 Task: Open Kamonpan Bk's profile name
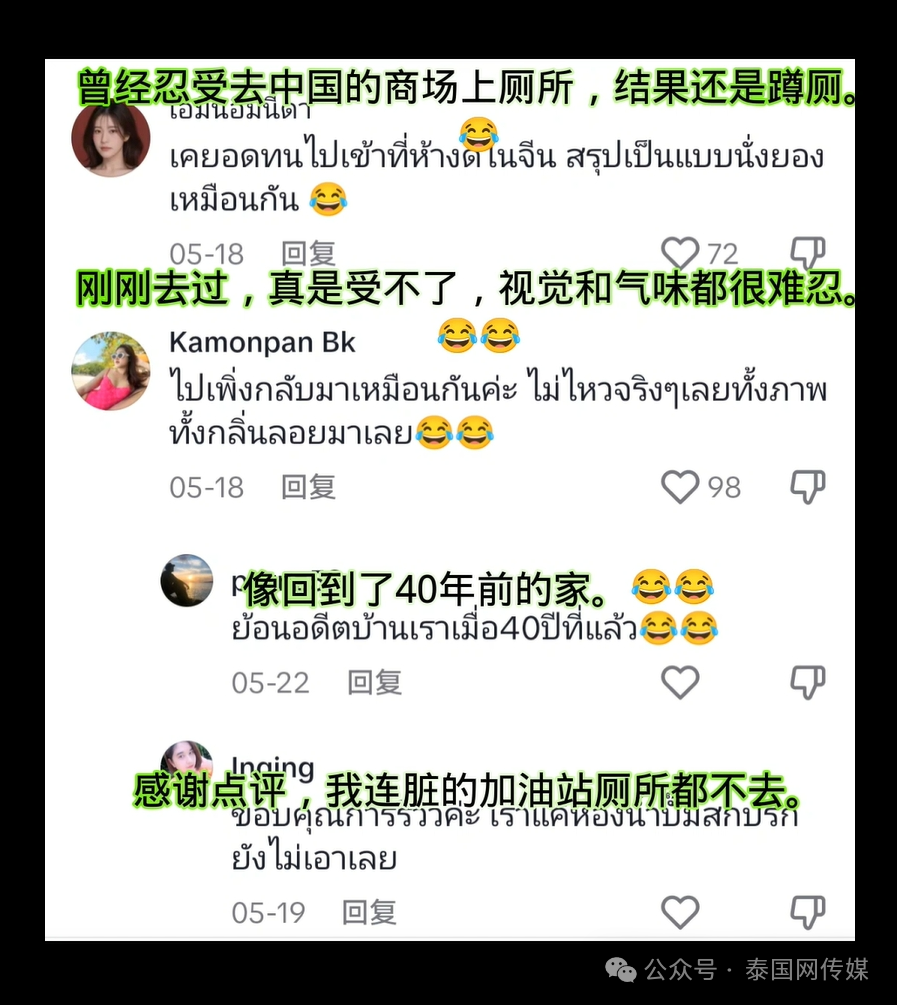click(x=262, y=342)
